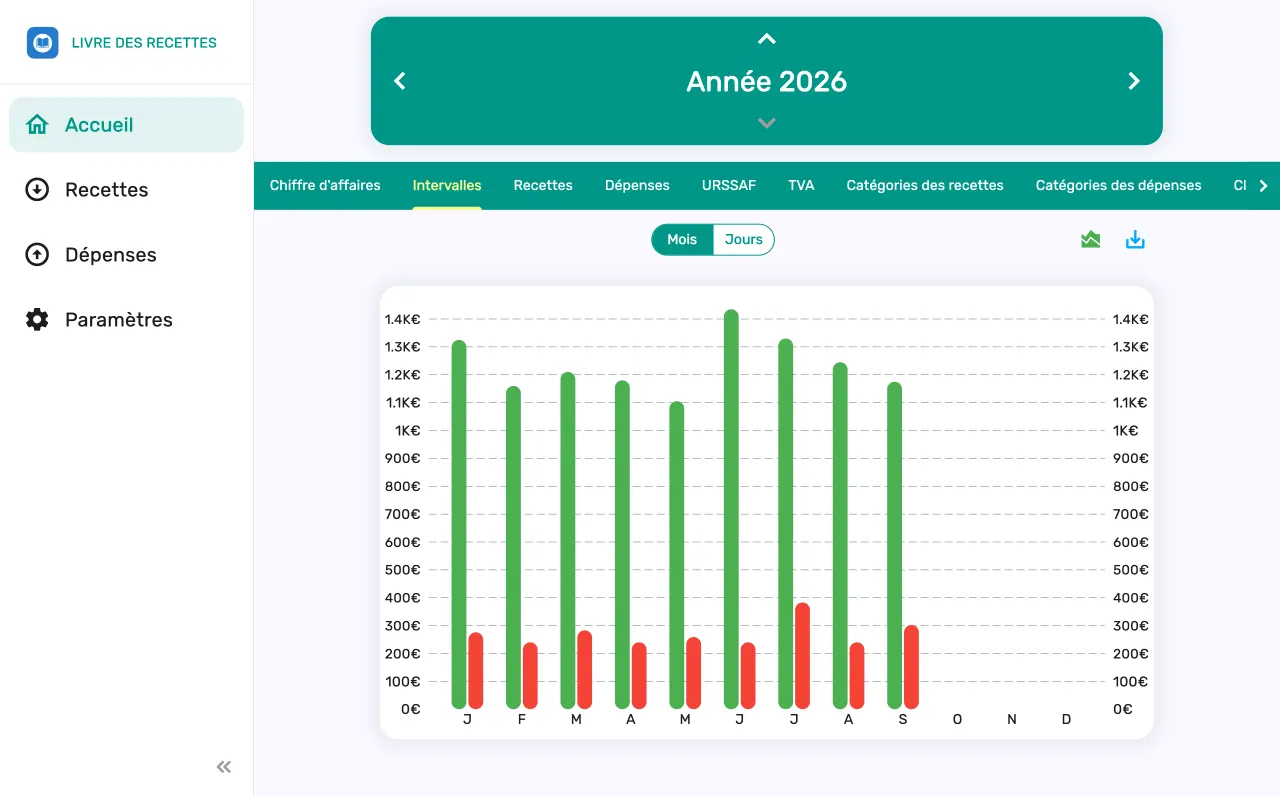
Task: Open the Catégories des dépenses tab
Action: [1119, 185]
